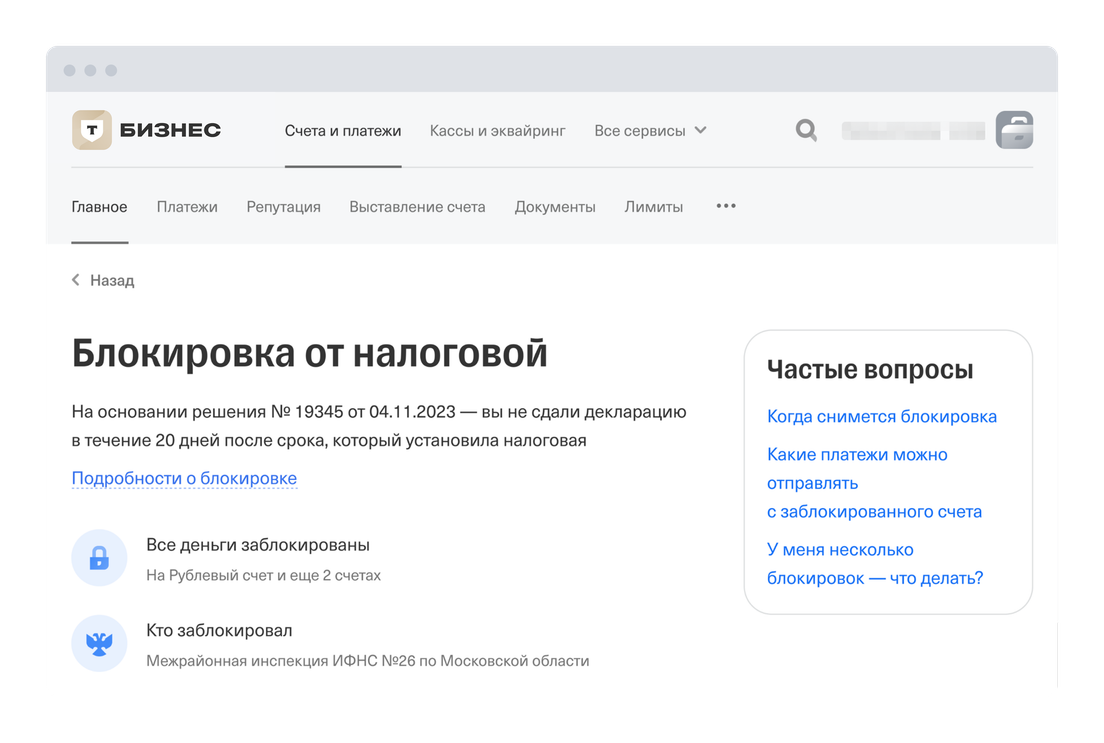Click the blurred account name in header
The width and height of the screenshot is (1104, 743).
(913, 130)
